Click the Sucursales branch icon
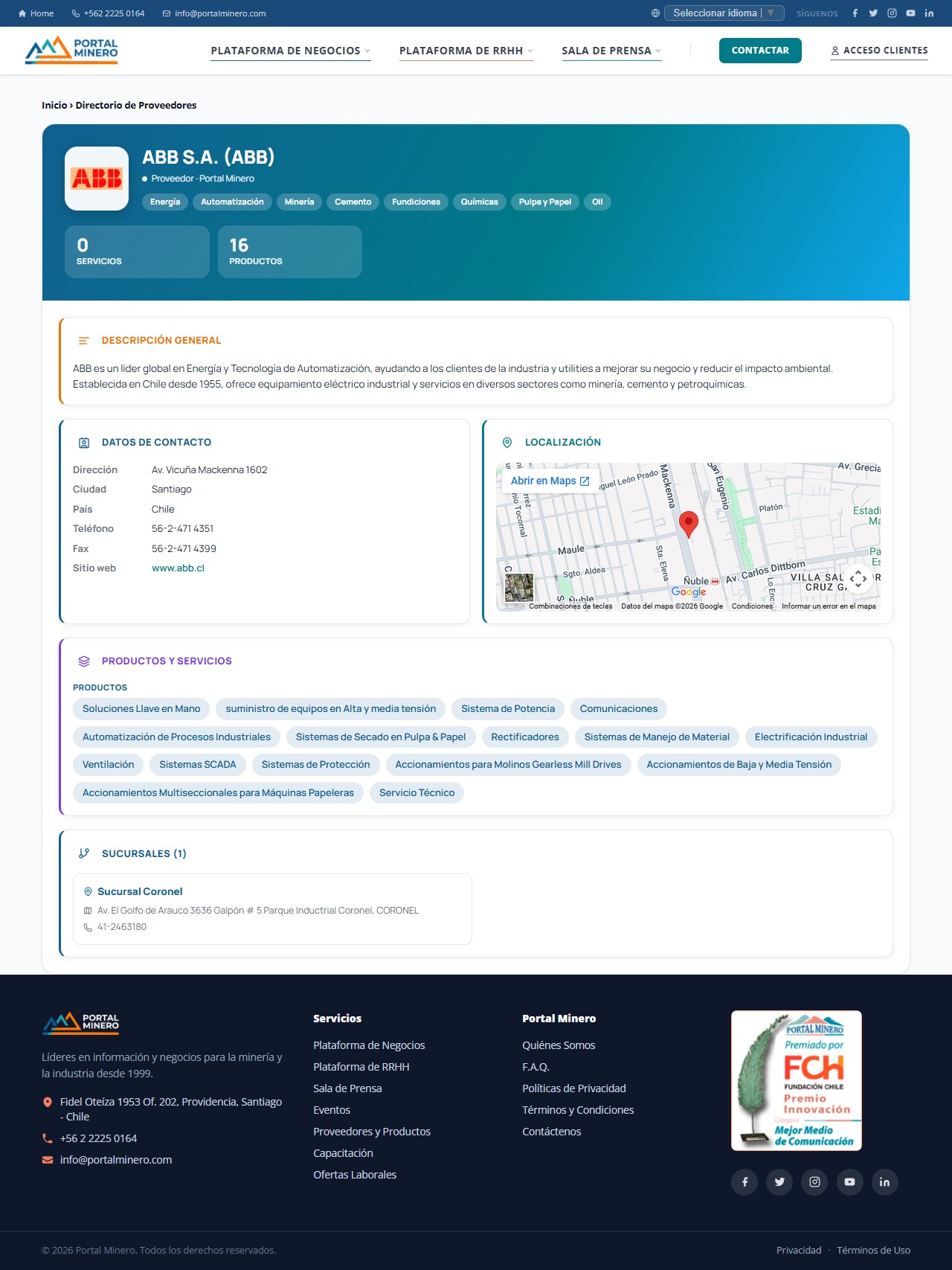 [x=84, y=853]
